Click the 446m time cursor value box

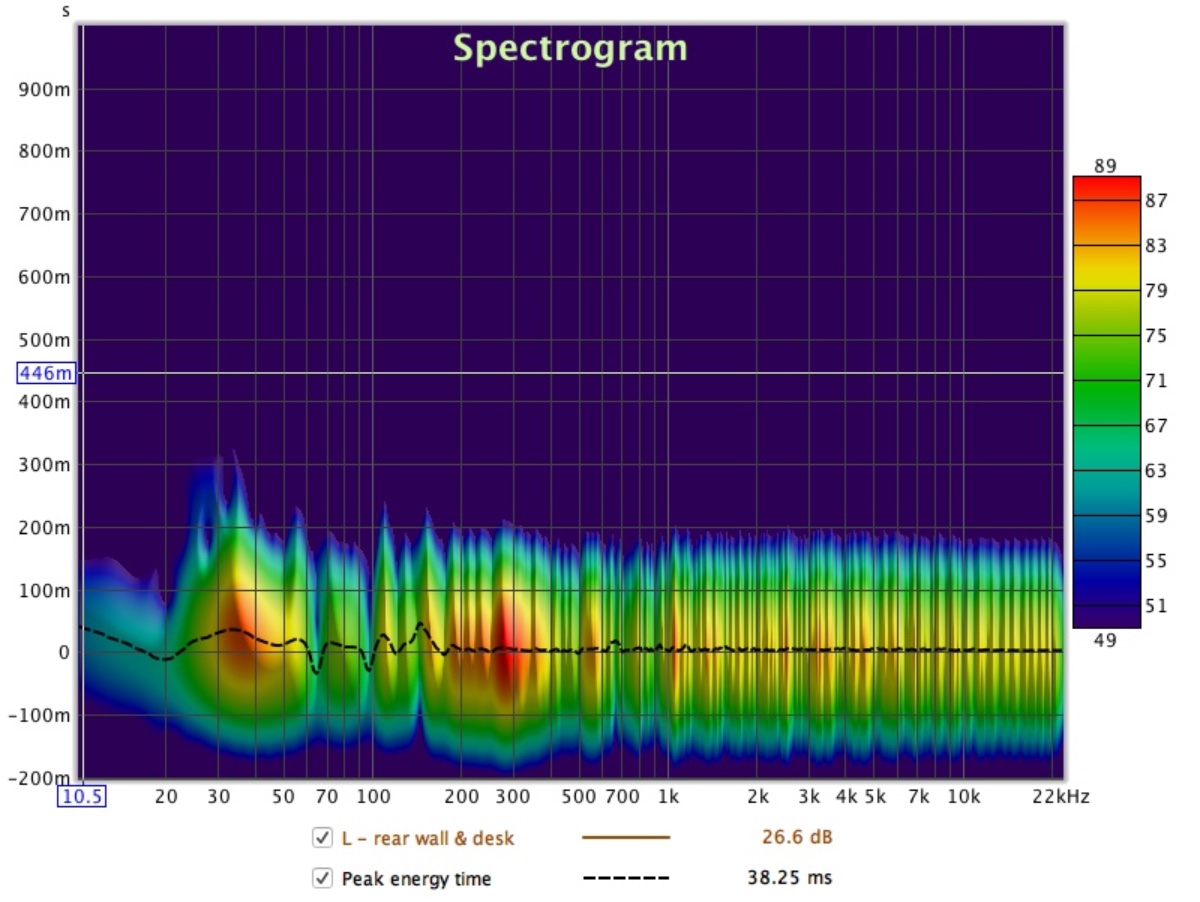(46, 374)
